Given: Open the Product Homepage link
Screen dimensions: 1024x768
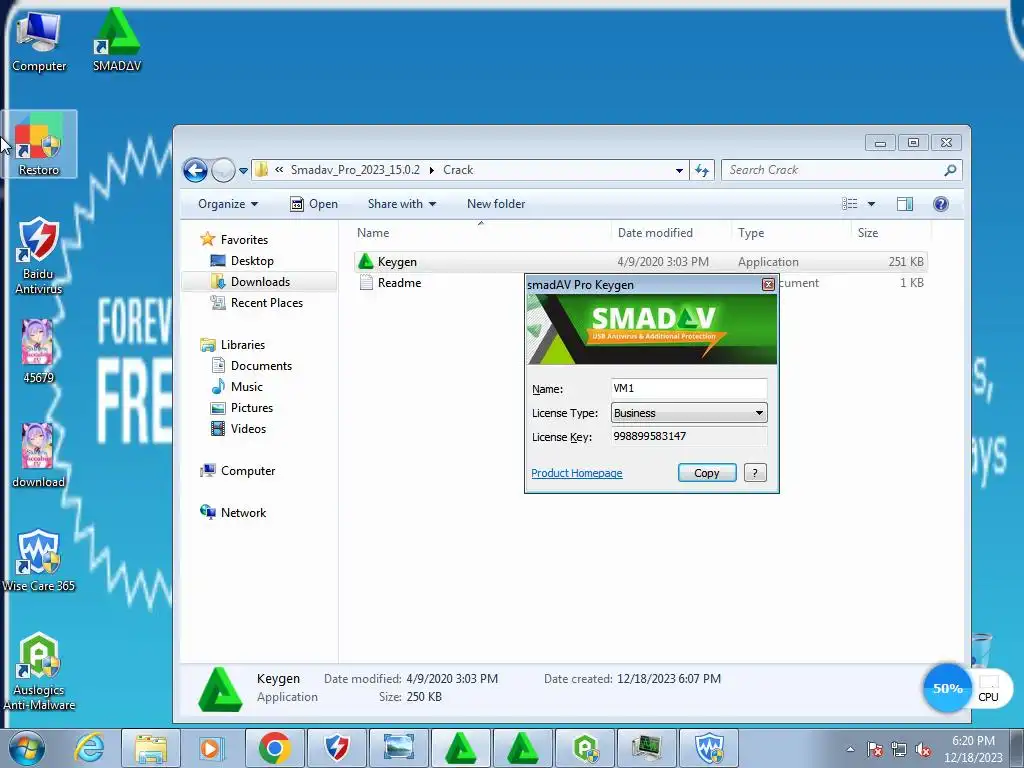Looking at the screenshot, I should pyautogui.click(x=577, y=473).
